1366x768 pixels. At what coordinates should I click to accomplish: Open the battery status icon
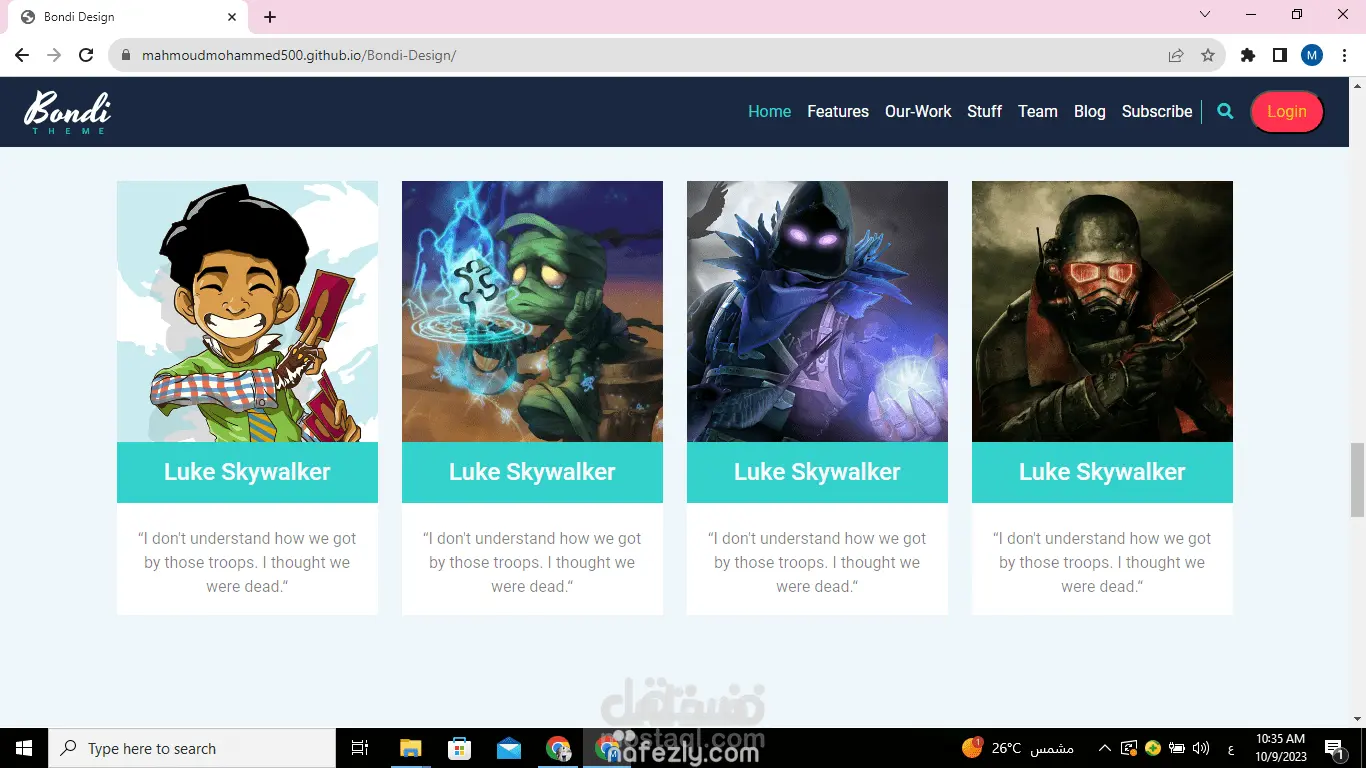[1177, 748]
